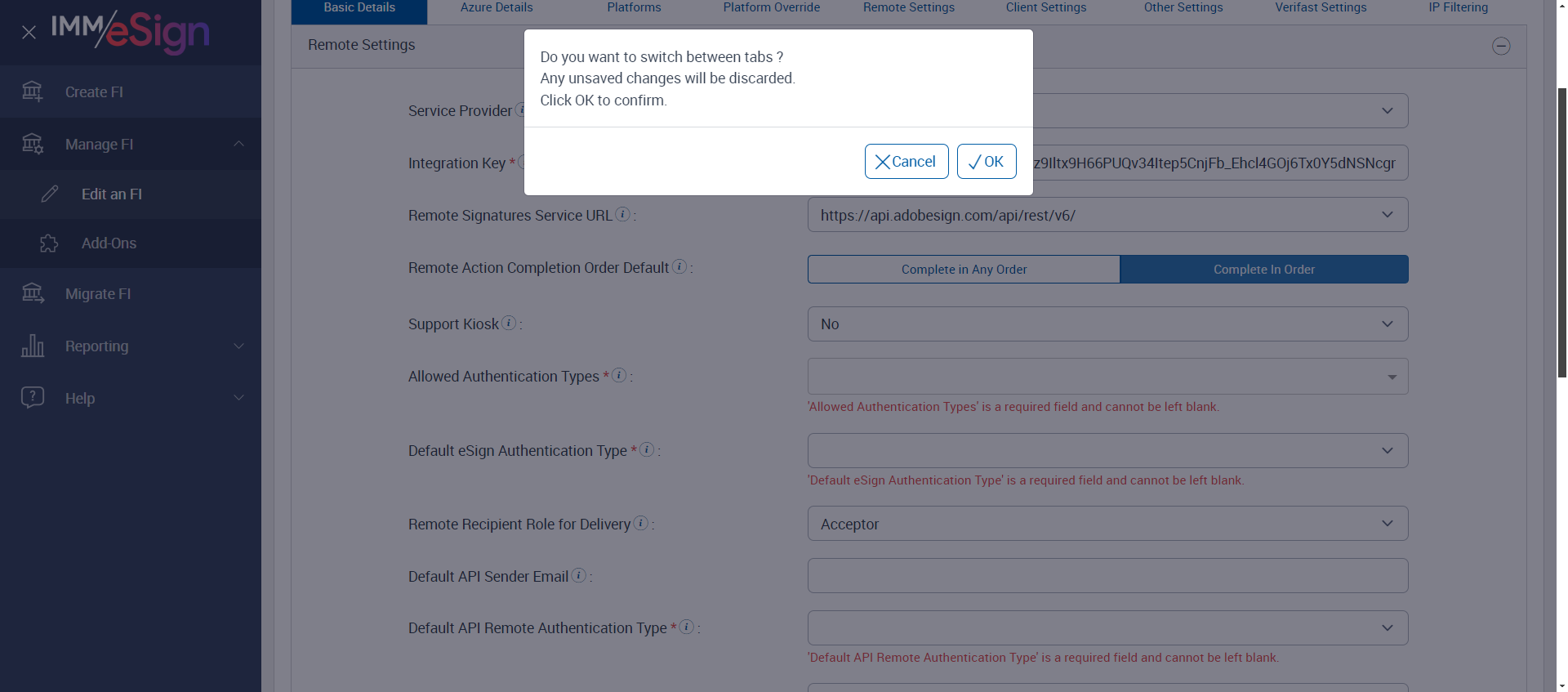1568x692 pixels.
Task: Click the Help question mark icon
Action: [x=33, y=398]
